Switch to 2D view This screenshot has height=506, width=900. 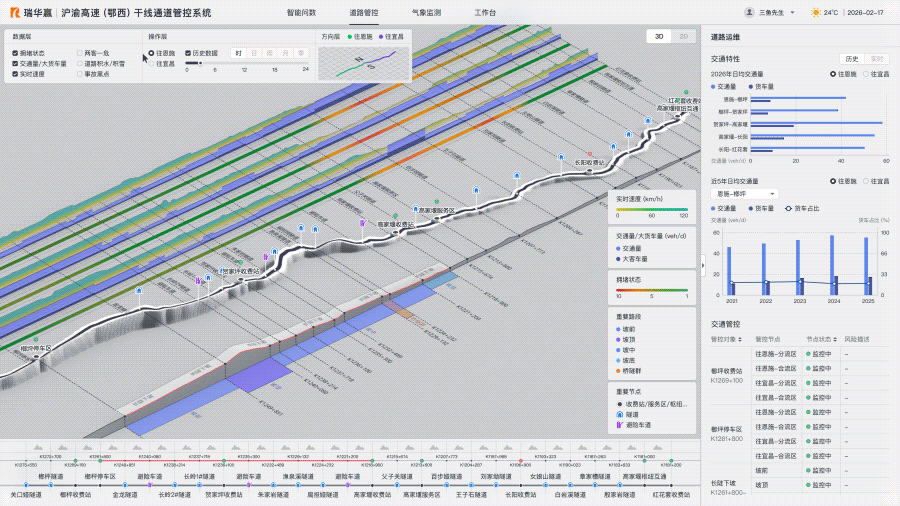(683, 36)
